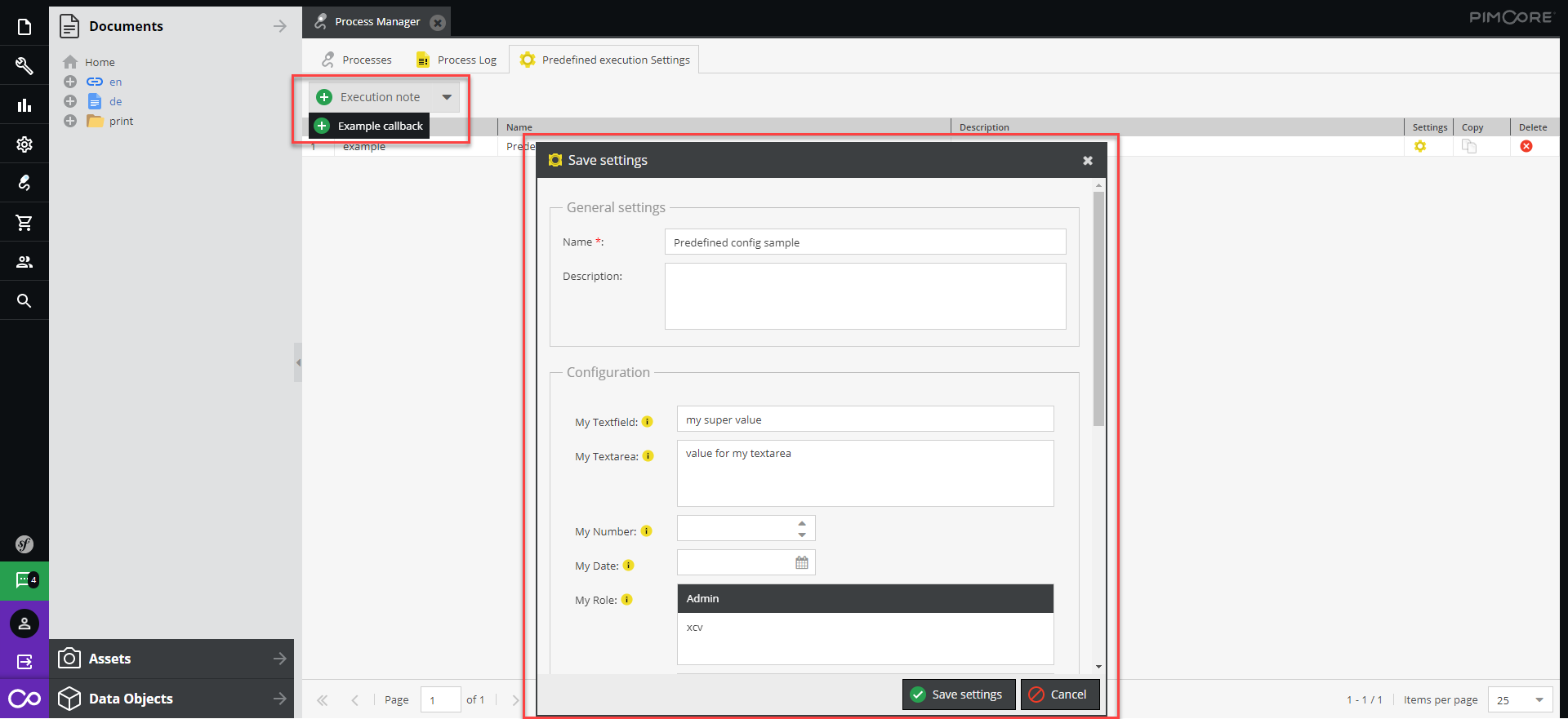Viewport: 1568px width, 719px height.
Task: Click the example cell in grid
Action: [x=415, y=147]
